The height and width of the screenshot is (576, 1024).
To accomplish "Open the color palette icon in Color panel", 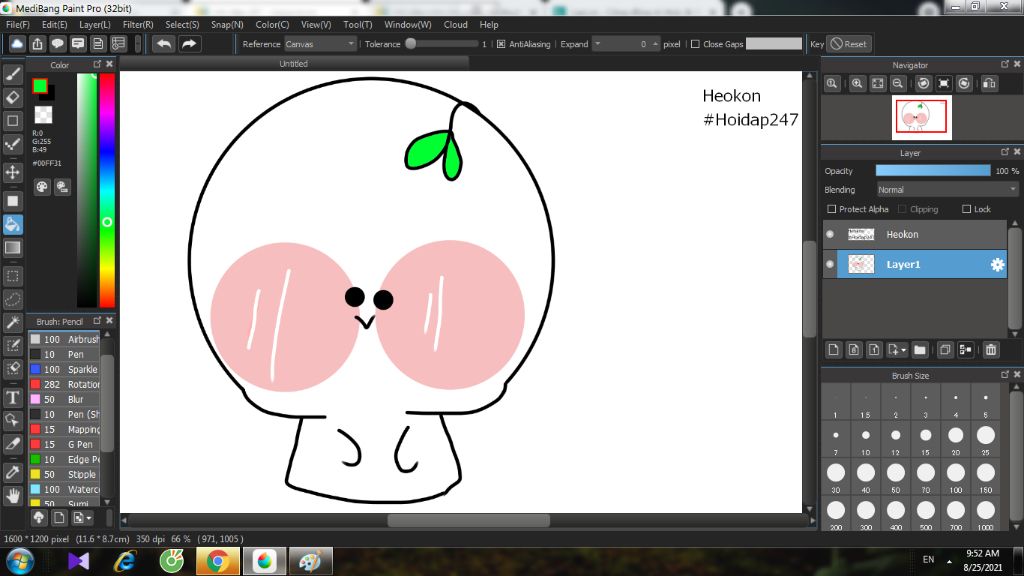I will coord(42,187).
